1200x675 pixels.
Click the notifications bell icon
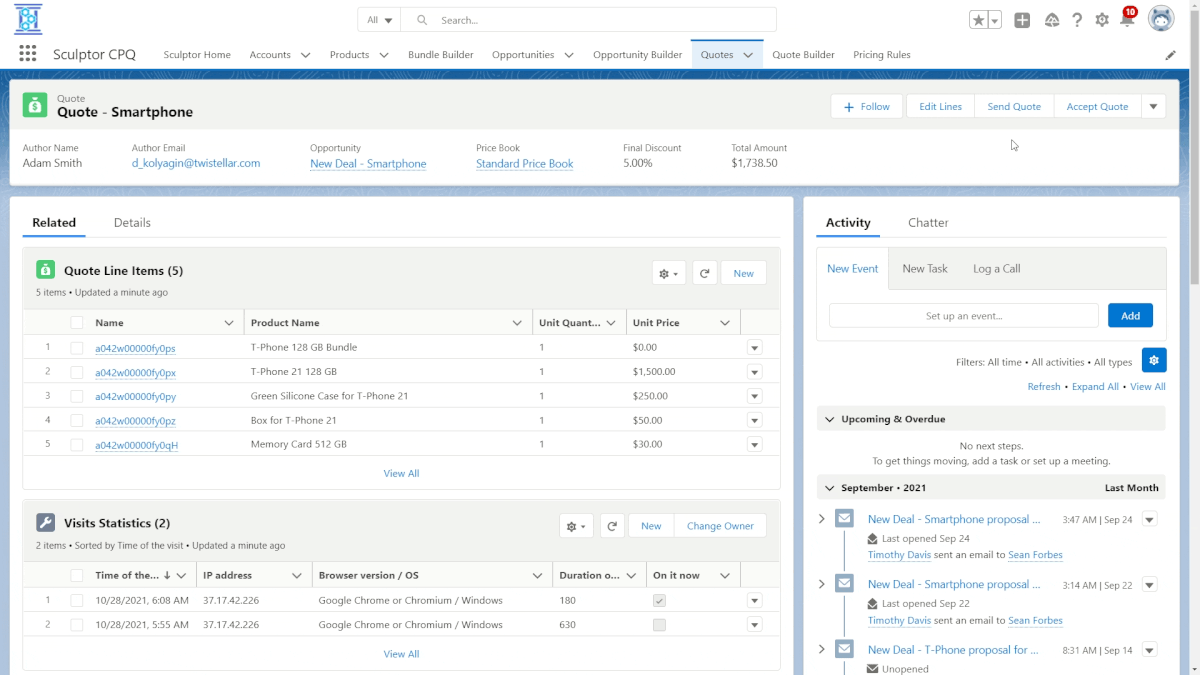(x=1127, y=20)
